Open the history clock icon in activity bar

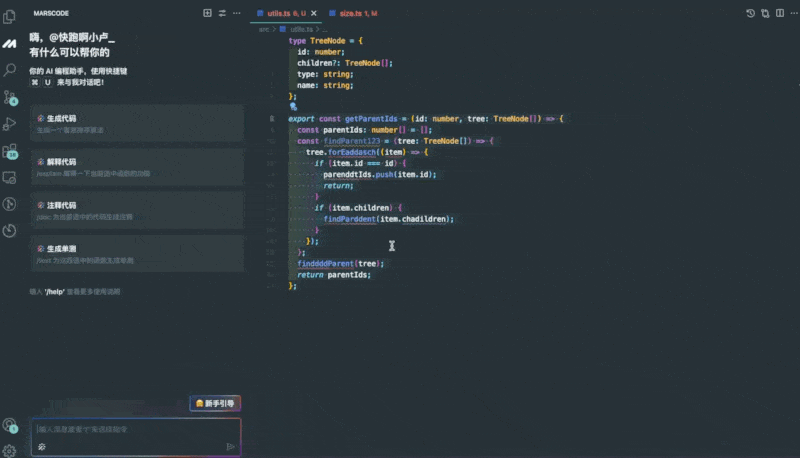tap(9, 231)
